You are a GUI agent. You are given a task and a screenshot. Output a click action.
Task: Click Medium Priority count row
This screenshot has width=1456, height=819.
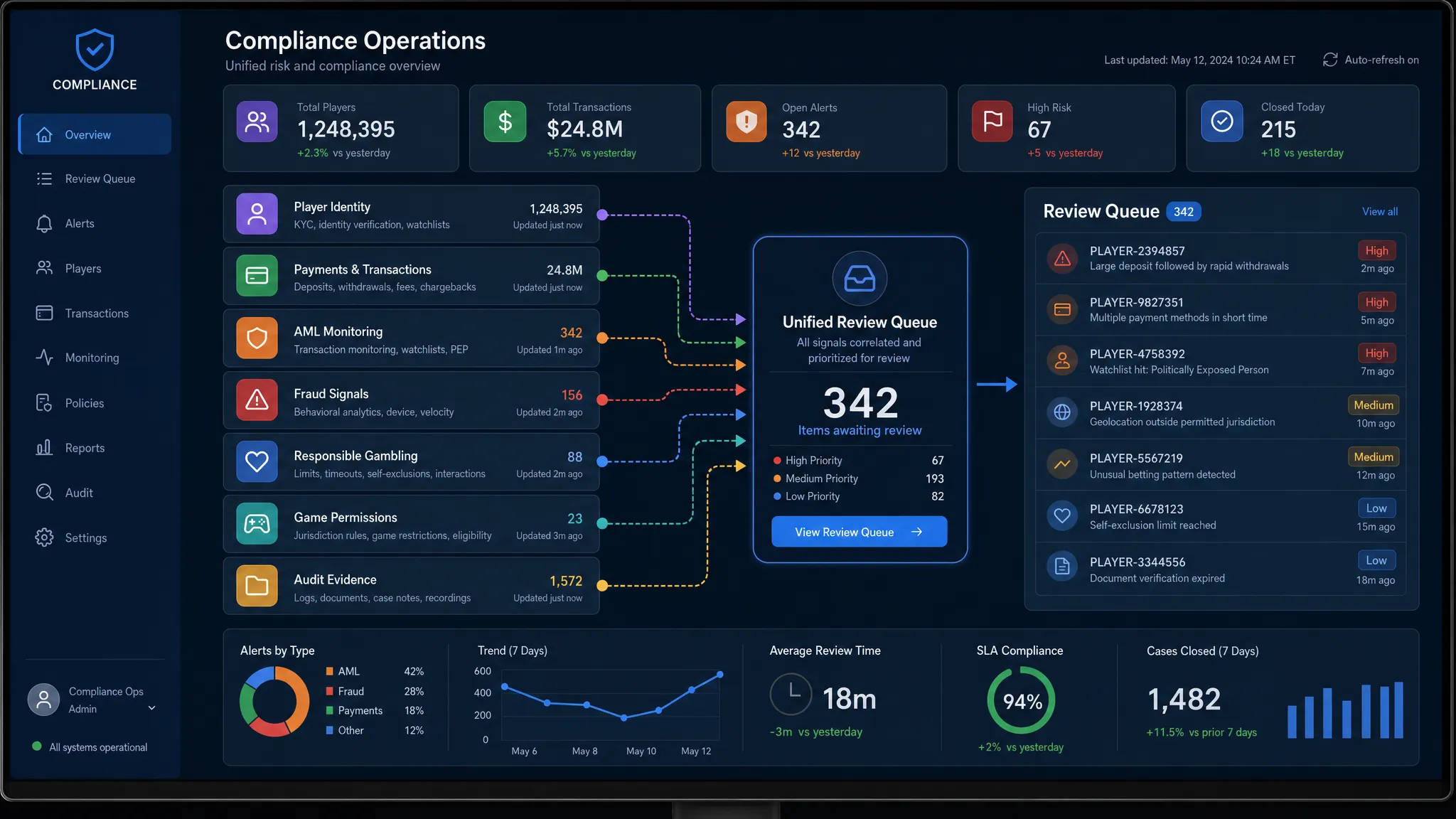pyautogui.click(x=859, y=478)
